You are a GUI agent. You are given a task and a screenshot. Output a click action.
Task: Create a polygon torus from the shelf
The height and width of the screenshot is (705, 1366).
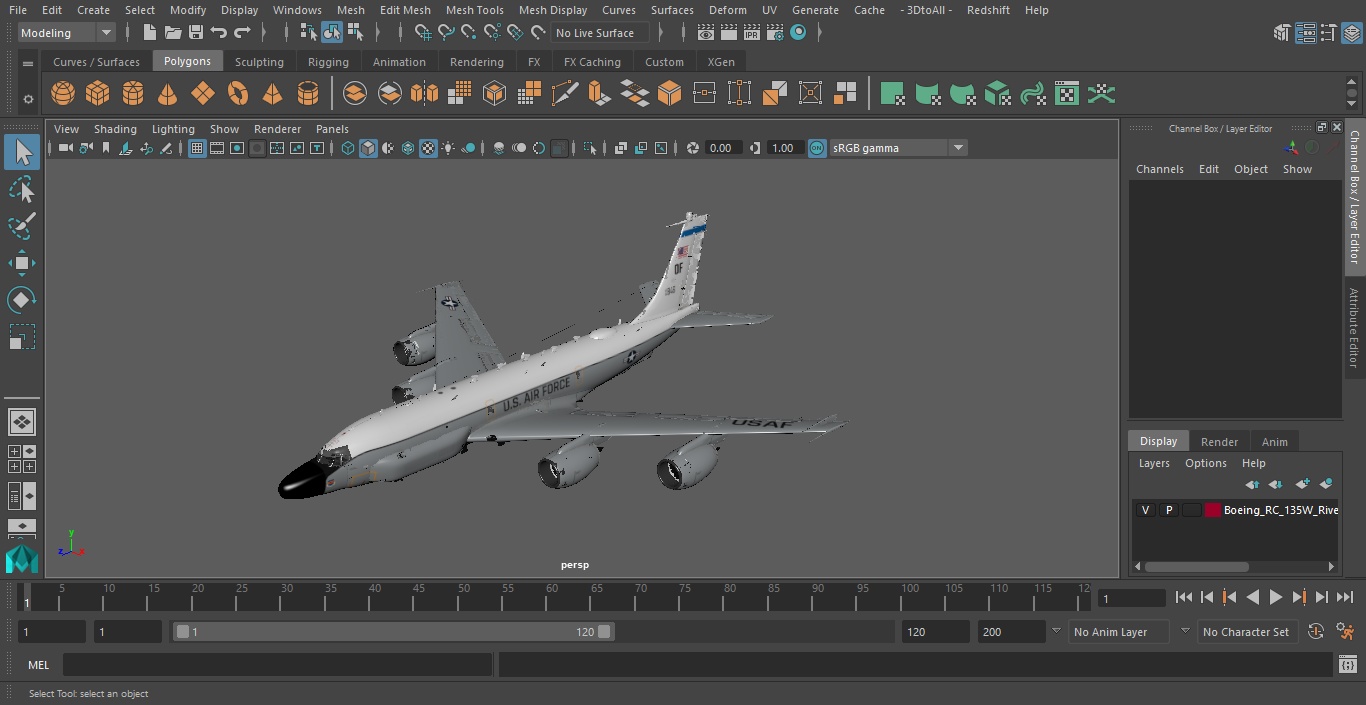[x=238, y=94]
